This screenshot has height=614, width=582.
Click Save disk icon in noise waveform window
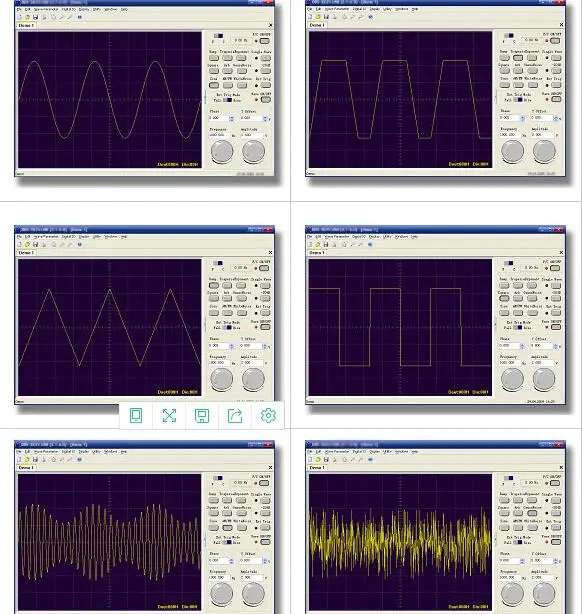pyautogui.click(x=326, y=459)
